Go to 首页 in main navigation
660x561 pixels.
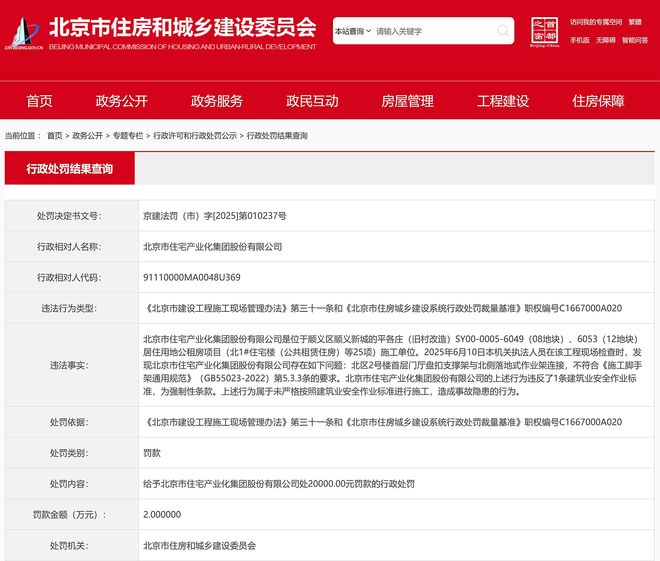click(39, 101)
